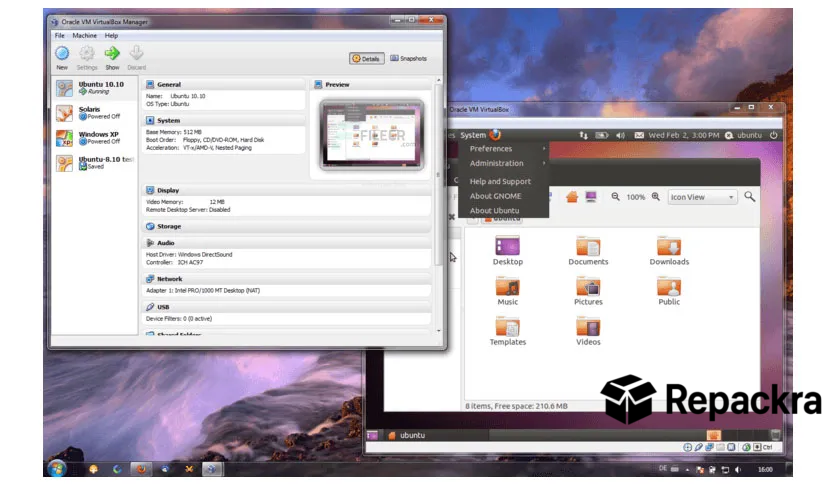Open the Machine menu
Screen dimensions: 836x484
pos(84,36)
